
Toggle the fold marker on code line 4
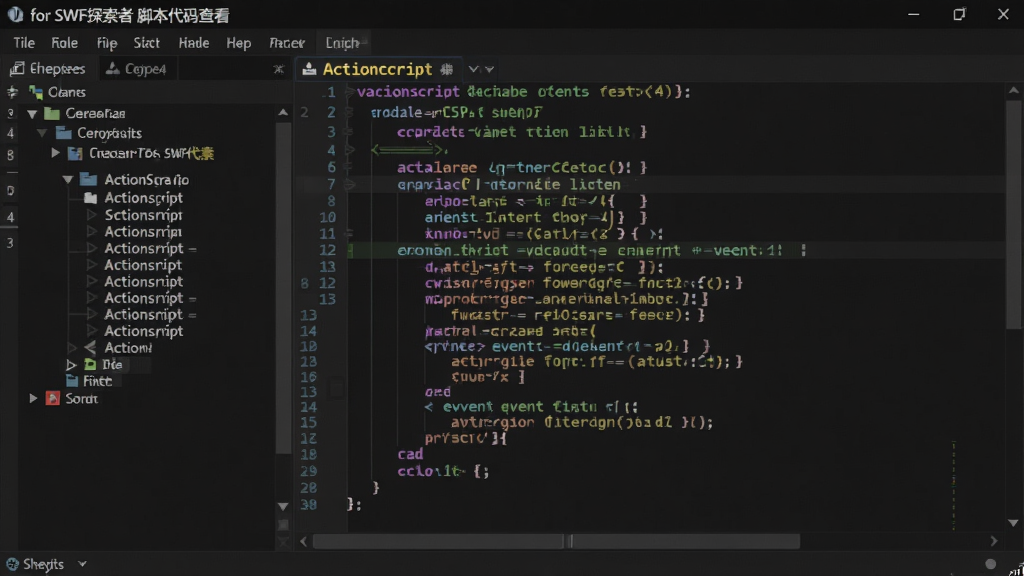click(349, 150)
